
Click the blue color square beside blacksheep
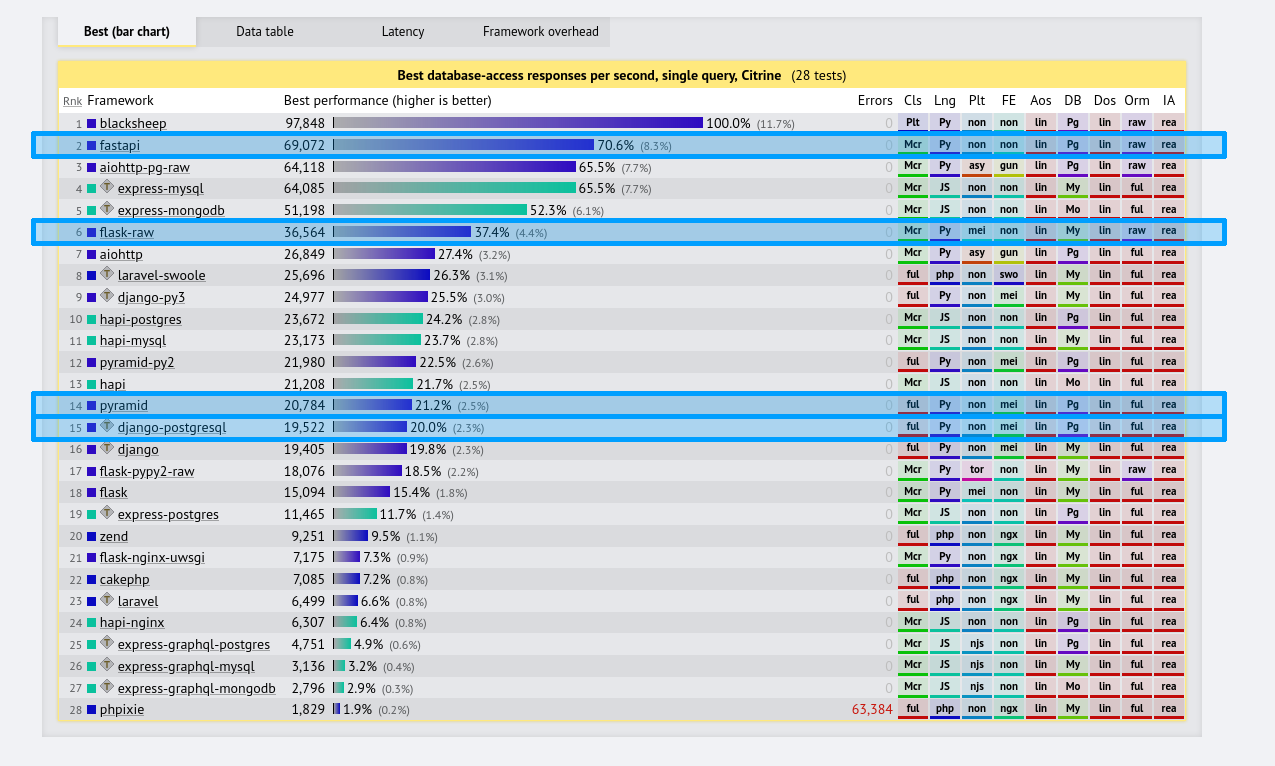(x=91, y=124)
